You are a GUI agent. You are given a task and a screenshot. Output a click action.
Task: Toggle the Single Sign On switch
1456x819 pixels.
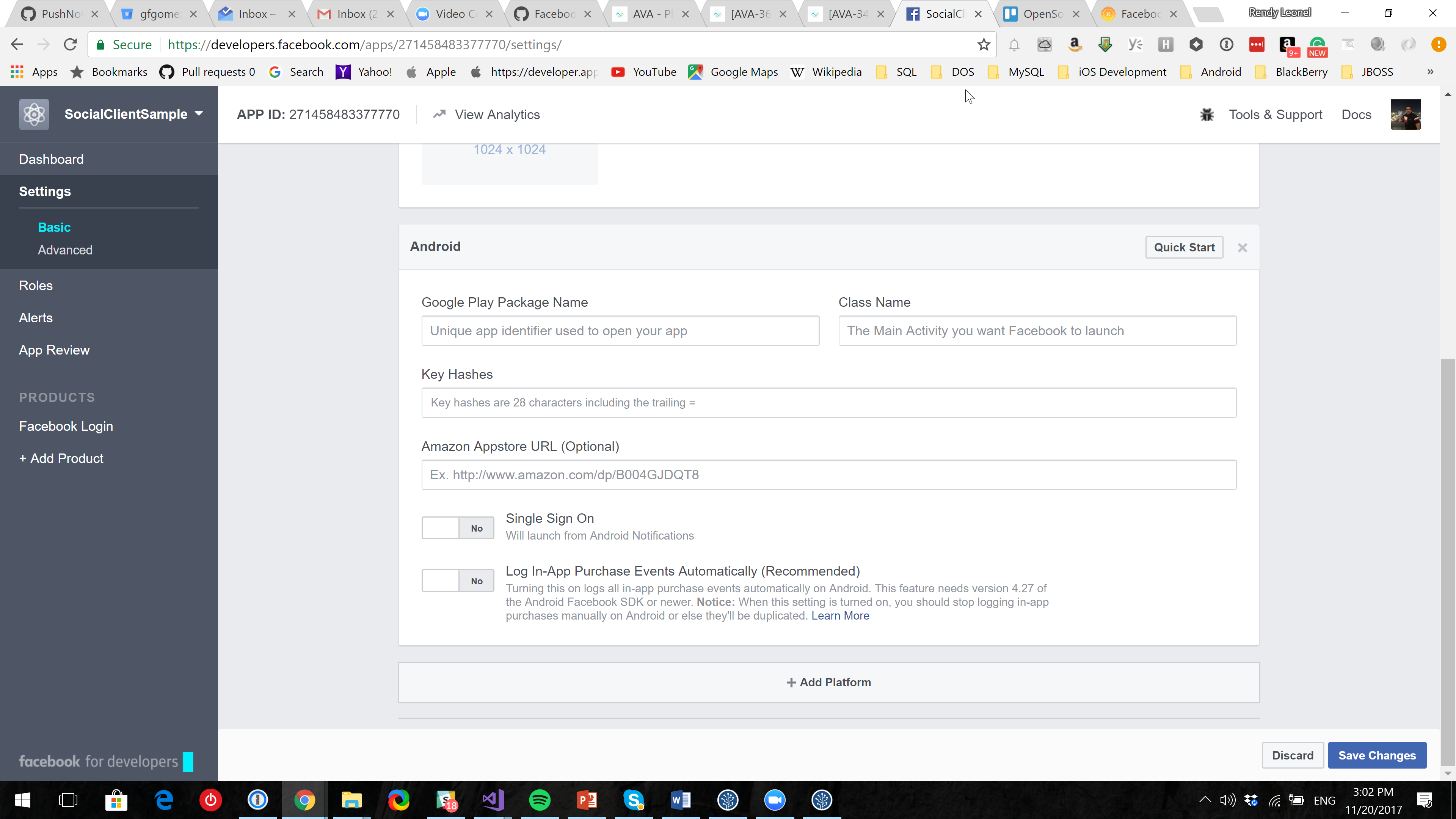458,528
